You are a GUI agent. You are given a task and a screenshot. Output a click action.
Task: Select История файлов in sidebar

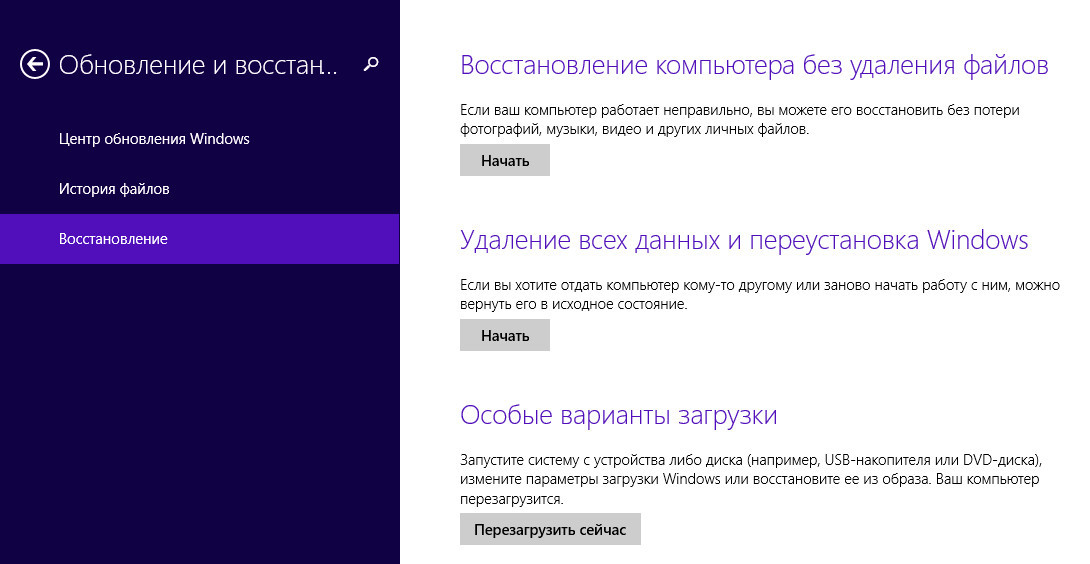coord(114,189)
